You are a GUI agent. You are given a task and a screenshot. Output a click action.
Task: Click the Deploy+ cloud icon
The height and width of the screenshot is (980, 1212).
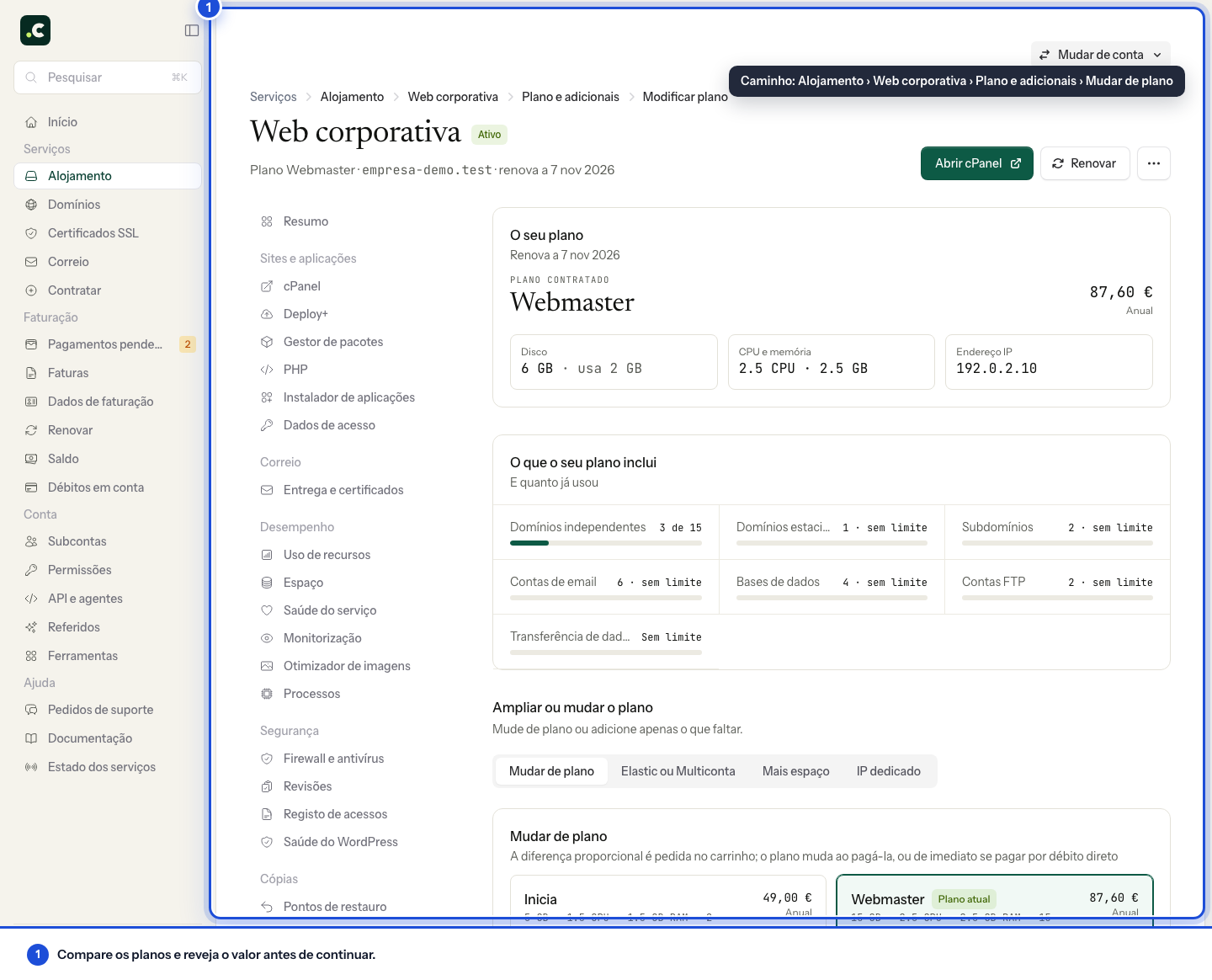[267, 314]
